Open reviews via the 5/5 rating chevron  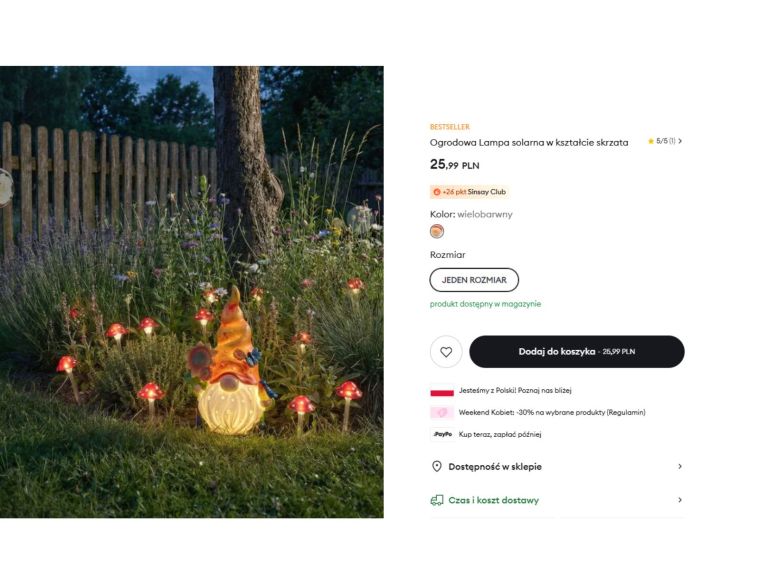[680, 142]
